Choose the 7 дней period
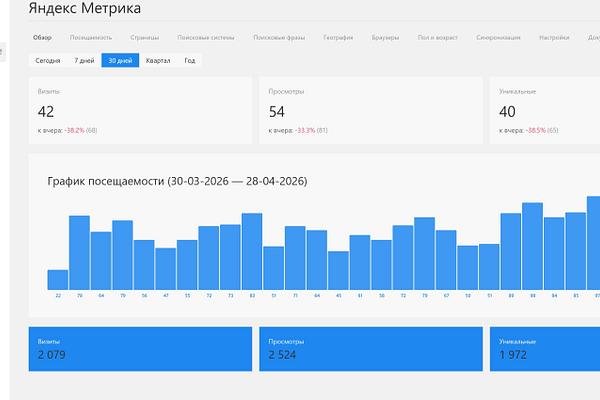600x400 pixels. (84, 60)
